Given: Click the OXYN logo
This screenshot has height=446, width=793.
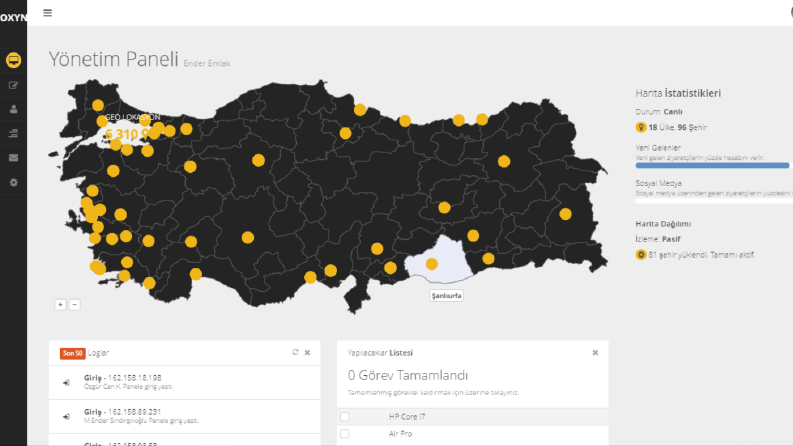Looking at the screenshot, I should click(x=13, y=18).
